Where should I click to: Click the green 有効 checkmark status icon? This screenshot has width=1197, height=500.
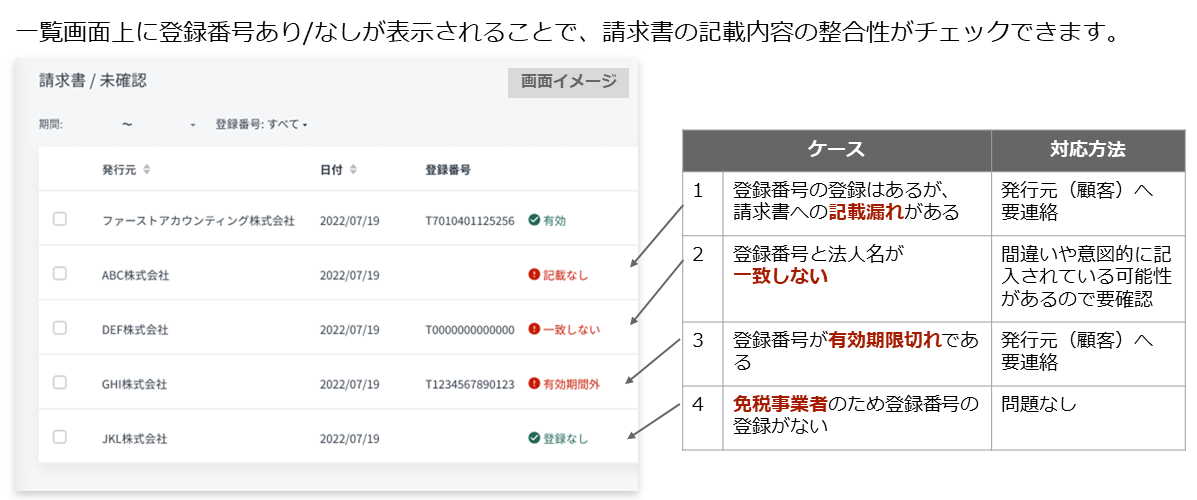click(x=534, y=220)
